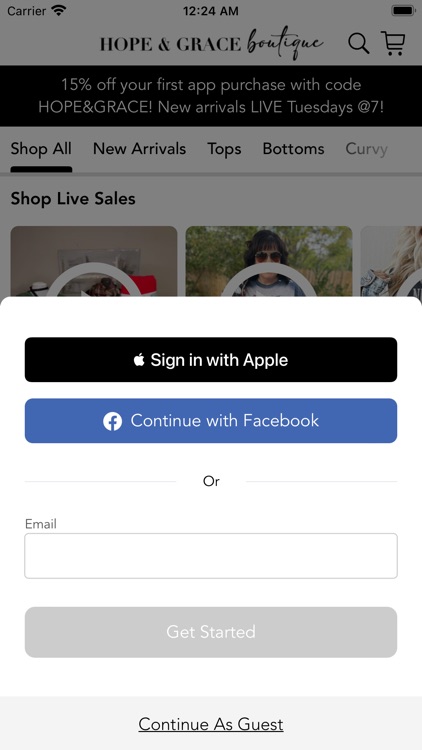The height and width of the screenshot is (750, 422).
Task: Open the Curvy tab
Action: click(366, 149)
